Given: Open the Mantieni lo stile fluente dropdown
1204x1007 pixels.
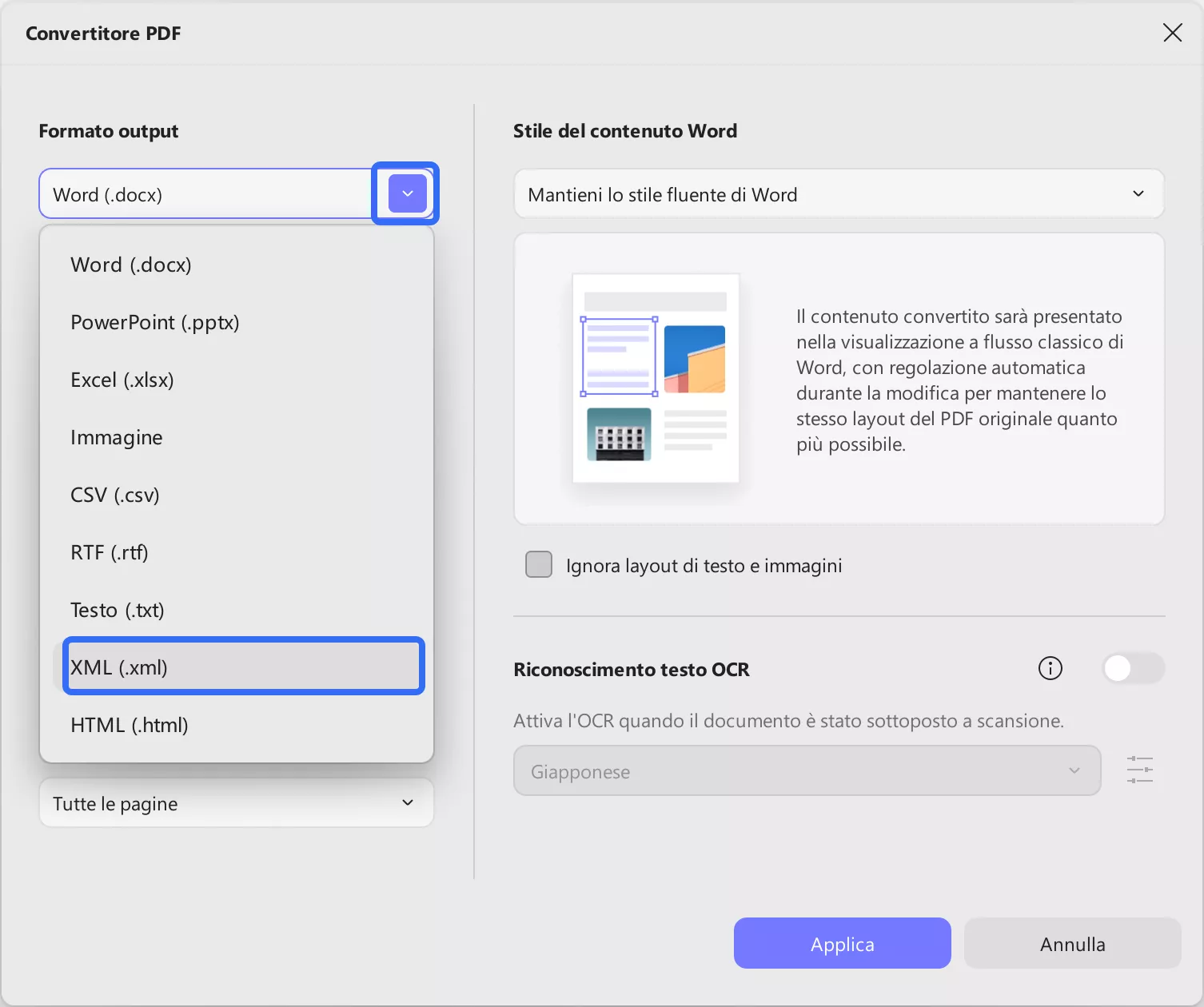Looking at the screenshot, I should pyautogui.click(x=839, y=193).
